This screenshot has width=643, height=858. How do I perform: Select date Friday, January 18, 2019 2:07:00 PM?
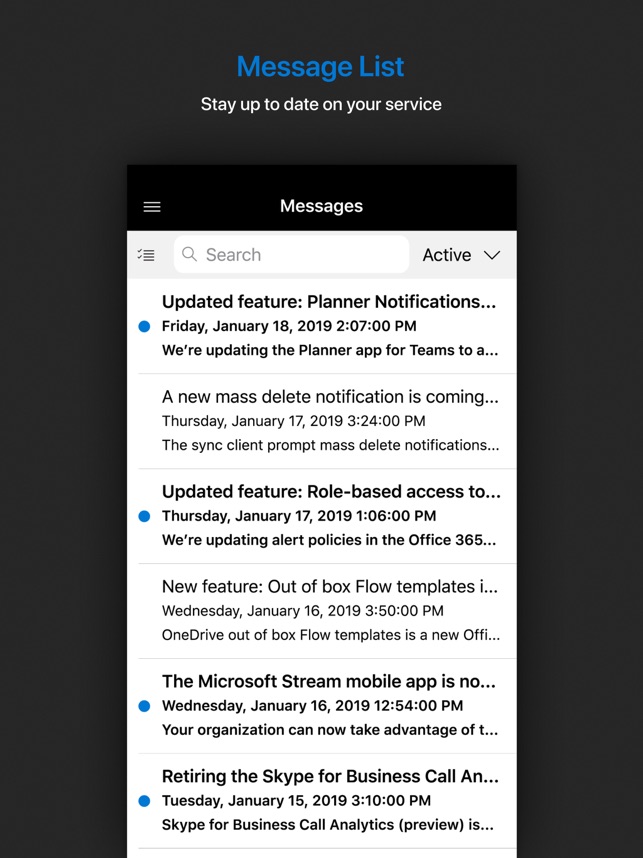point(289,326)
